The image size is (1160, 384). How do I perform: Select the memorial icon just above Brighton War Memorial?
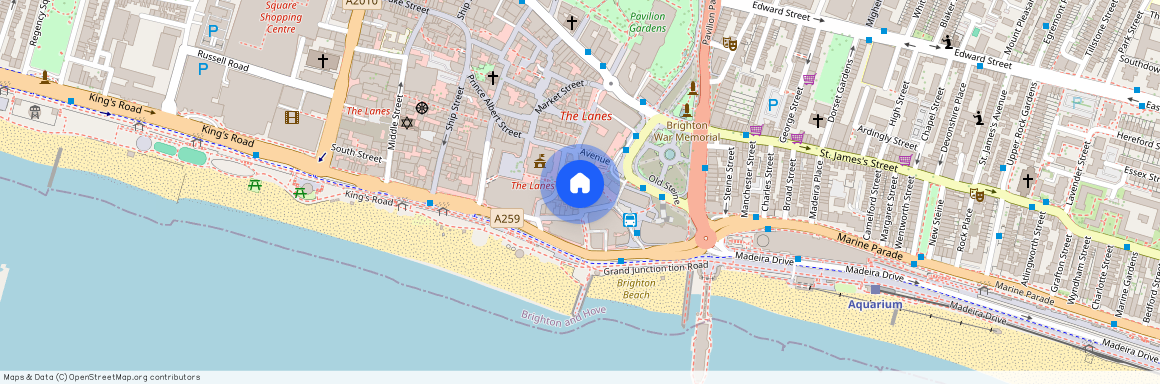tap(687, 111)
